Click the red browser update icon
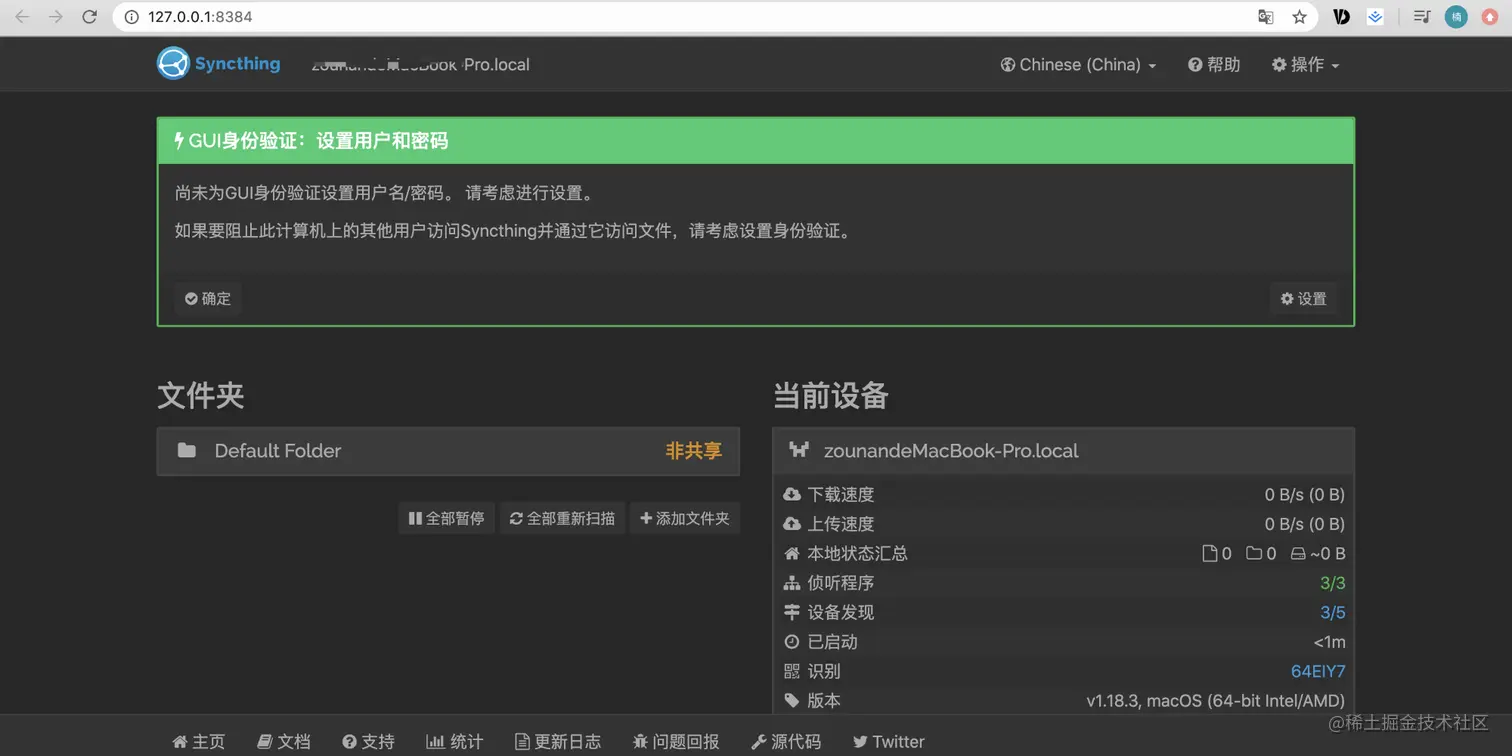Screen dimensions: 1512x756 coord(1490,17)
